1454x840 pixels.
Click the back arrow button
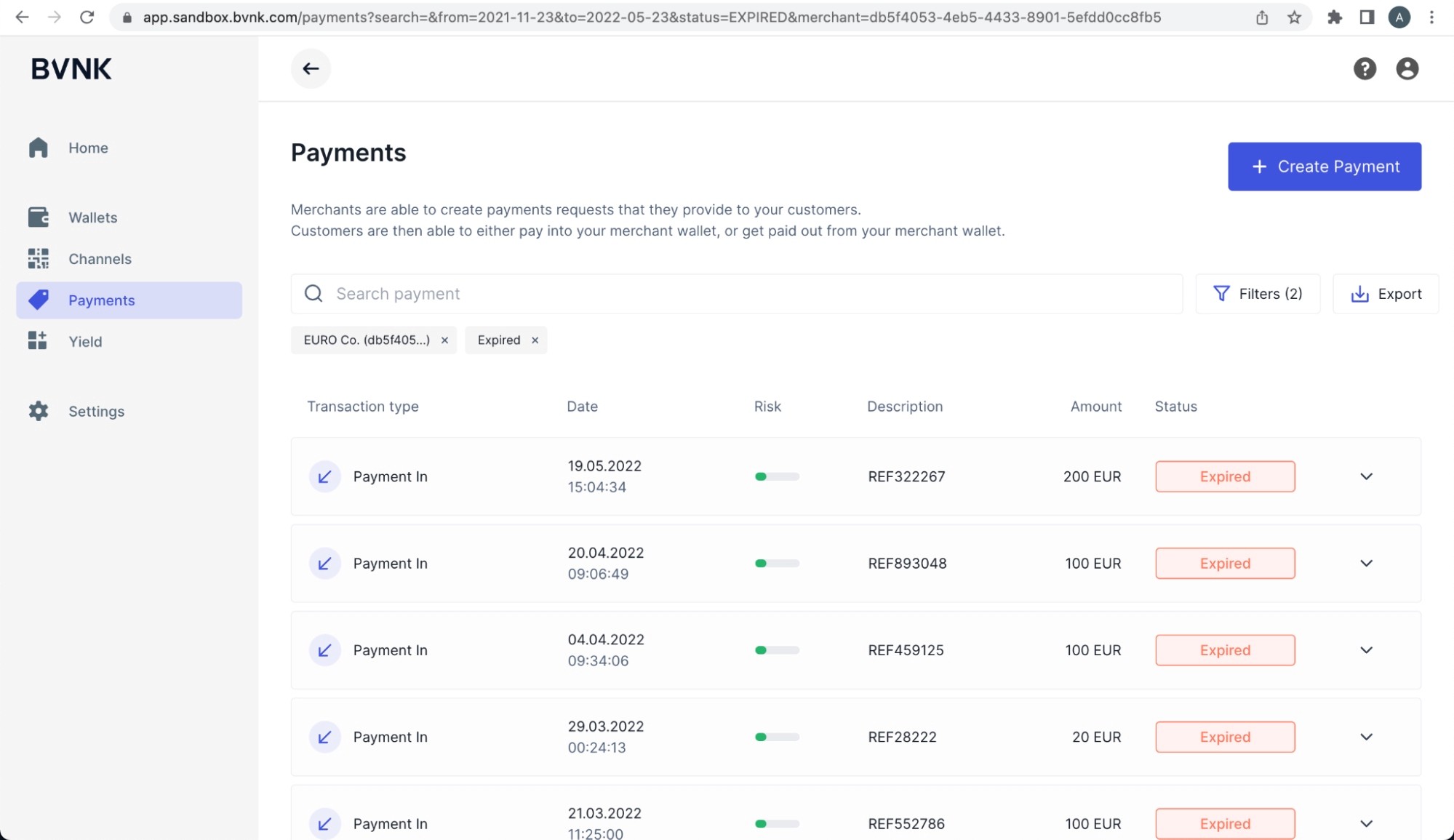click(x=311, y=68)
